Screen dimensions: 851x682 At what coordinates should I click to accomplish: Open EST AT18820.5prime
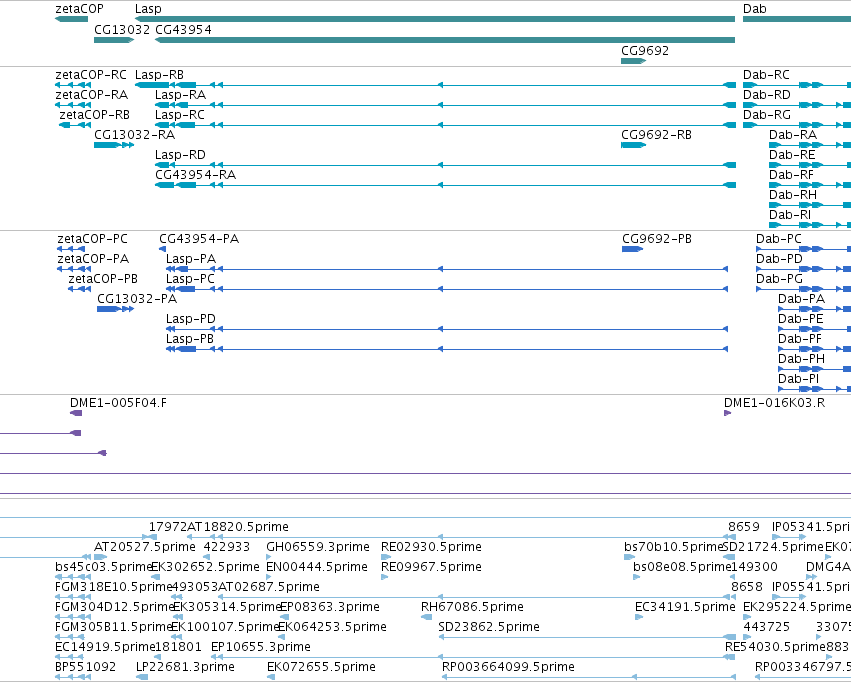tap(238, 527)
